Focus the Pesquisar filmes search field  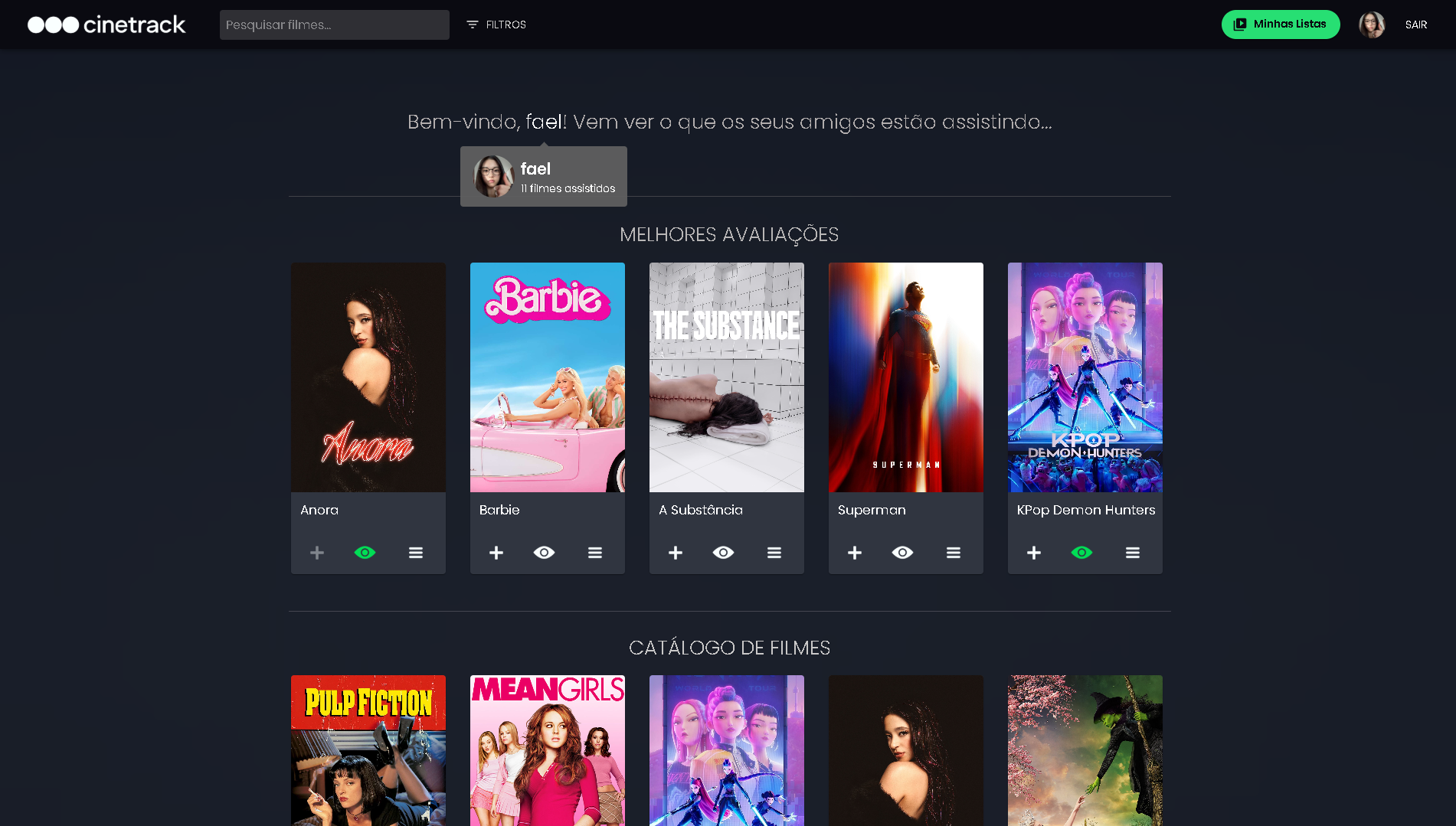click(x=335, y=24)
